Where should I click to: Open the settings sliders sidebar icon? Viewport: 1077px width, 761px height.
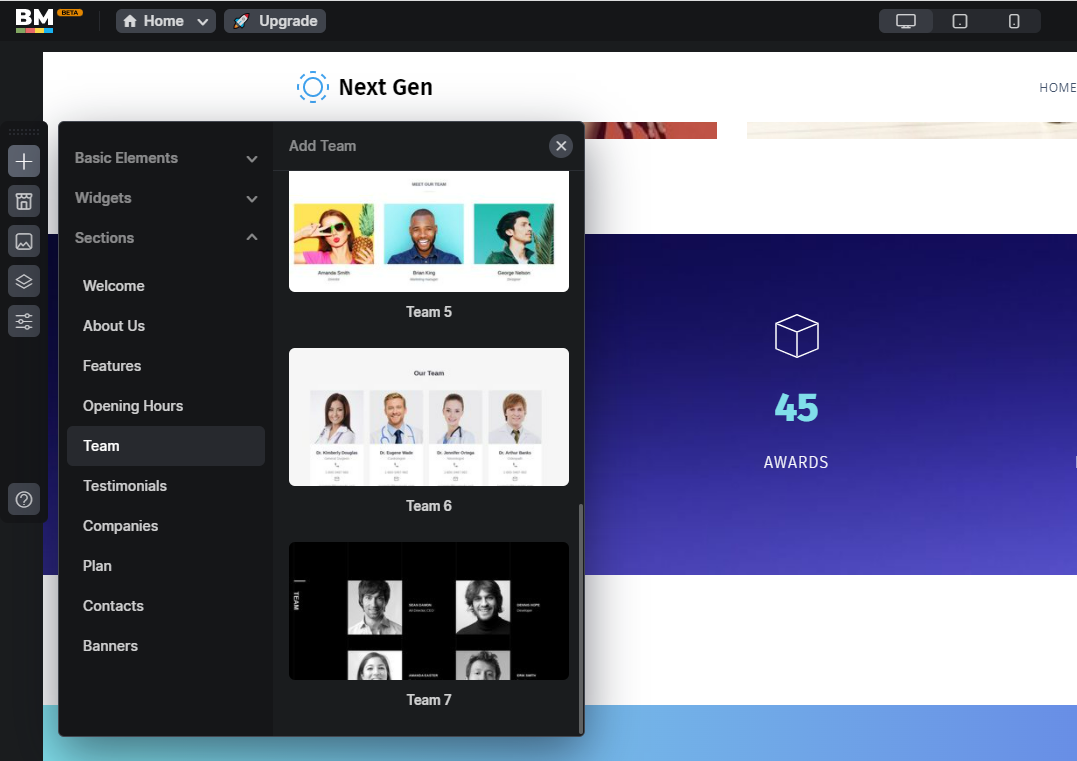(x=24, y=321)
